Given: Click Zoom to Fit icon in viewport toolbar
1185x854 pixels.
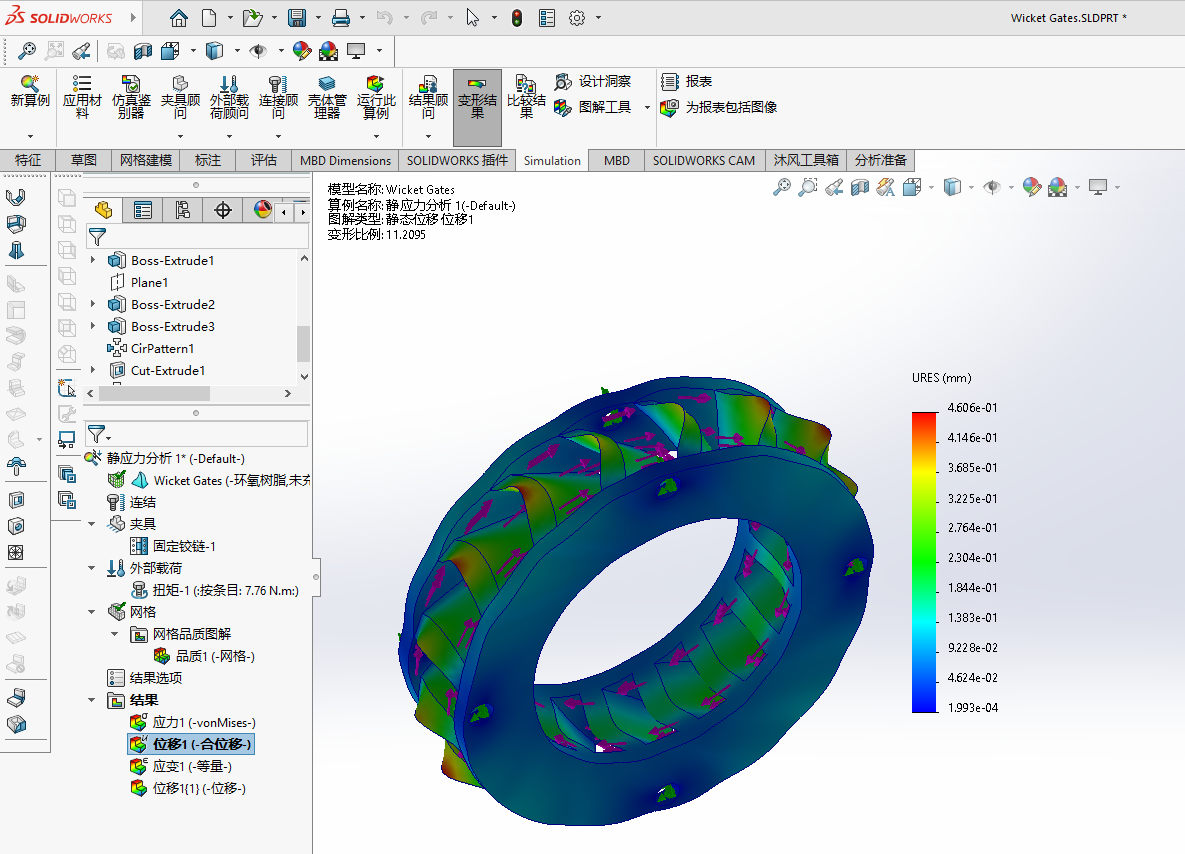Looking at the screenshot, I should click(x=781, y=187).
